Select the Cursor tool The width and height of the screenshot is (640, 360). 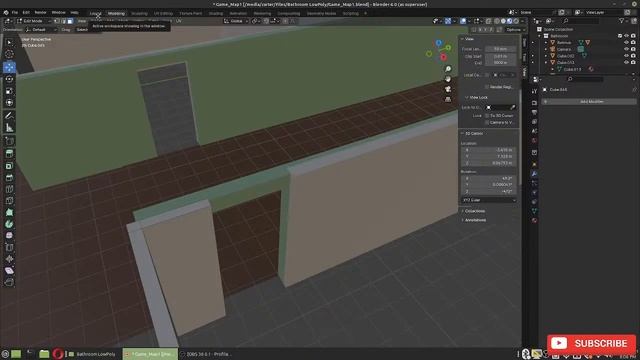9,54
